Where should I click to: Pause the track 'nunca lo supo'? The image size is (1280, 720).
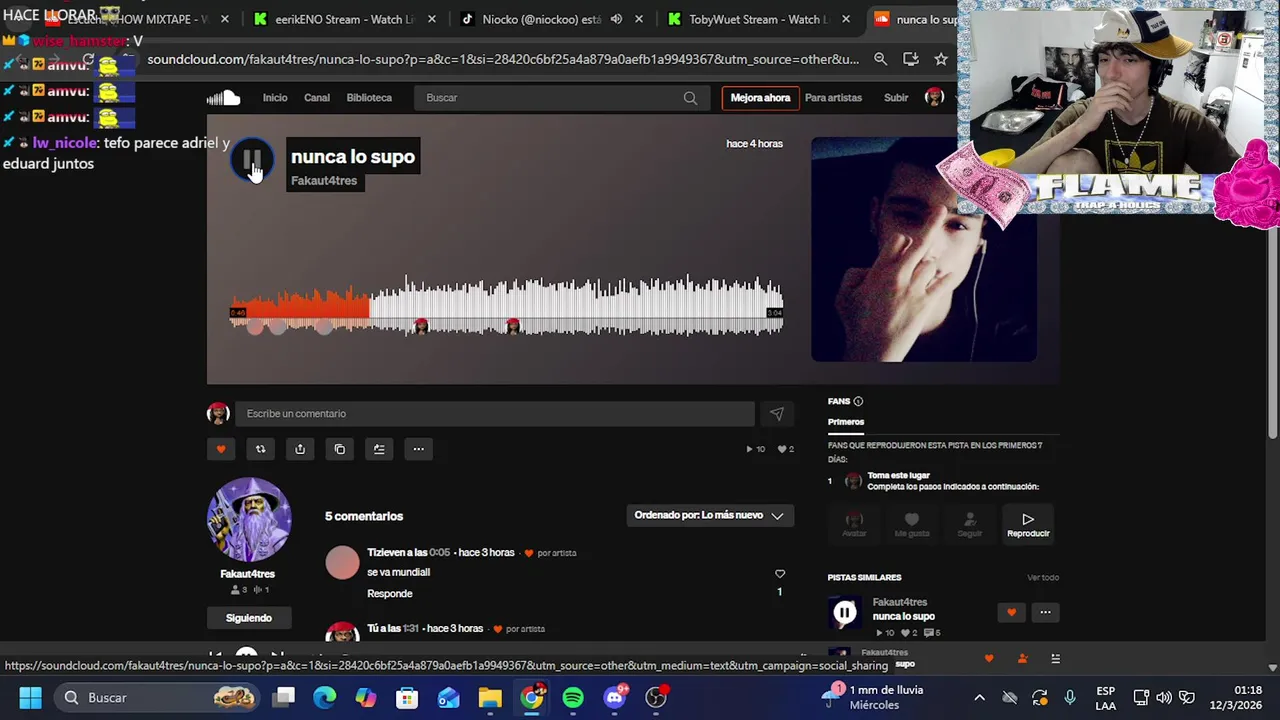252,160
